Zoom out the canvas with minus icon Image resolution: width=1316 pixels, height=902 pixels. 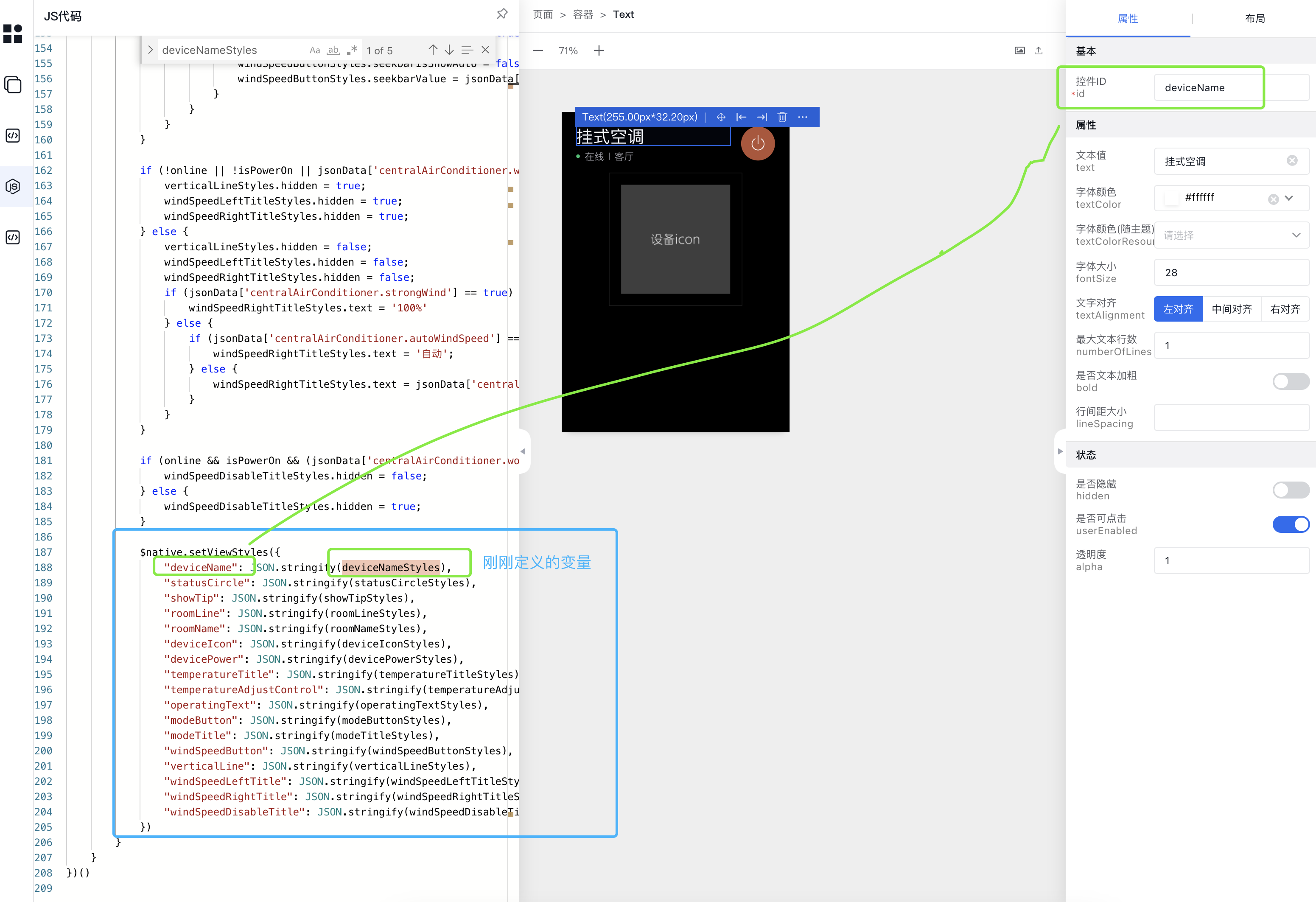pyautogui.click(x=538, y=50)
